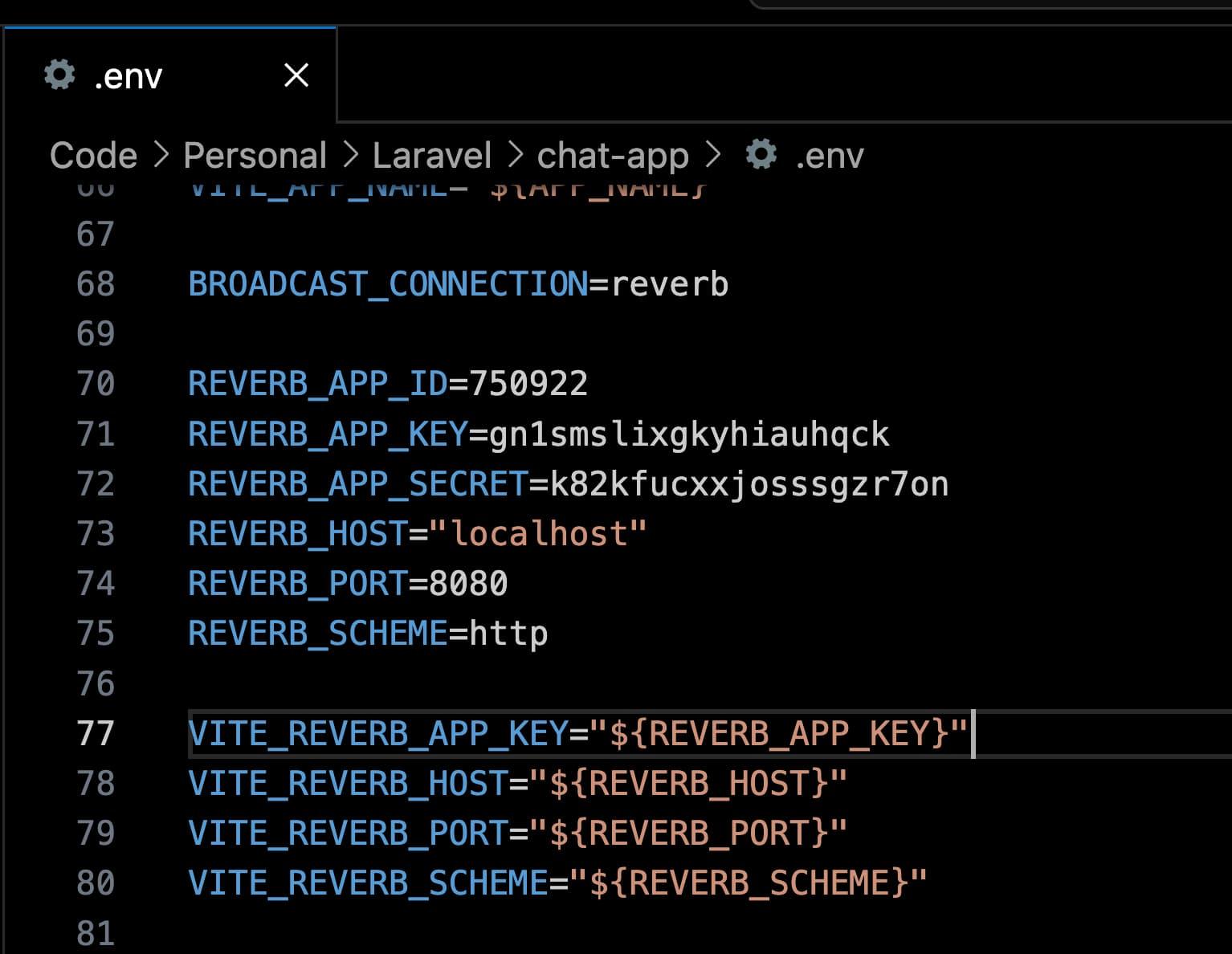The image size is (1232, 954).
Task: Expand the chat-app breadcrumb item
Action: [612, 155]
